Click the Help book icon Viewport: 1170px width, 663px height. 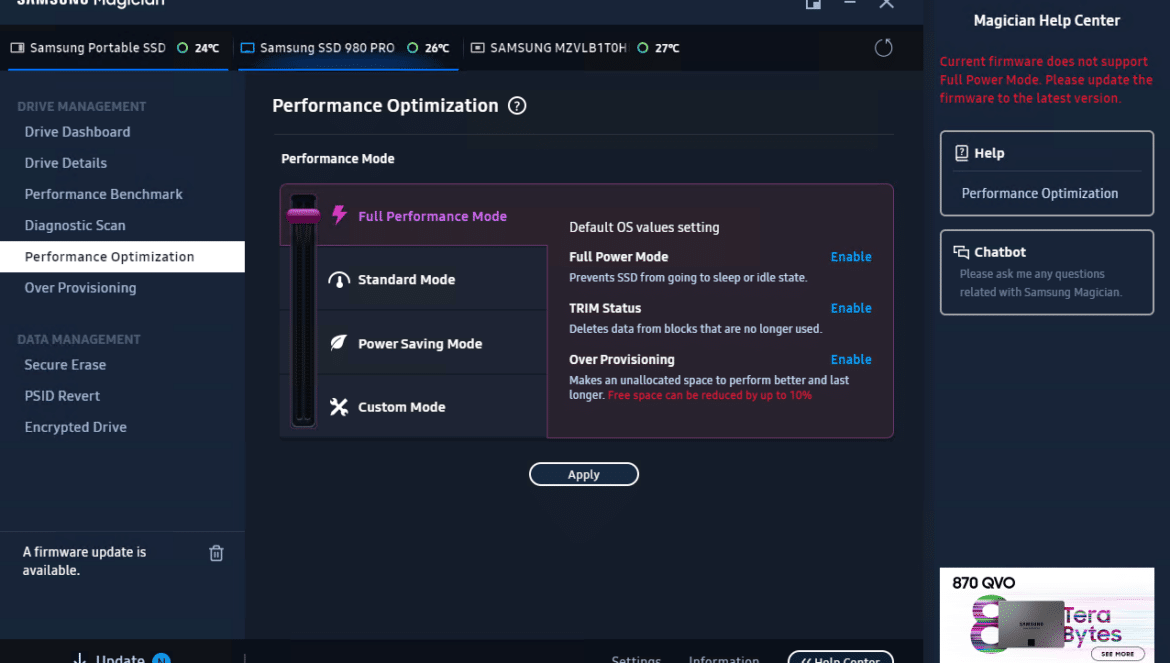pyautogui.click(x=962, y=153)
